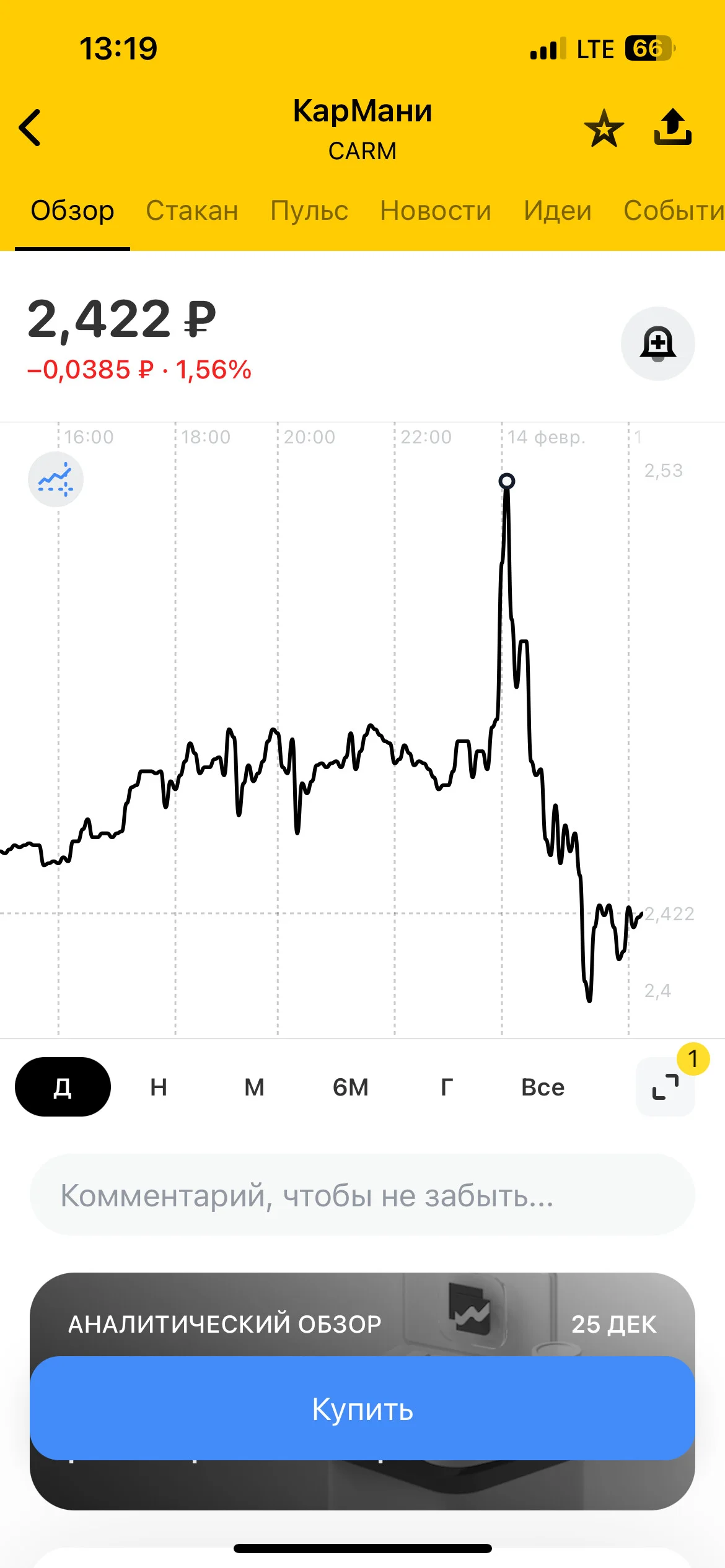Add КарМани to favorites with the star icon
Viewport: 725px width, 1568px height.
(x=604, y=128)
